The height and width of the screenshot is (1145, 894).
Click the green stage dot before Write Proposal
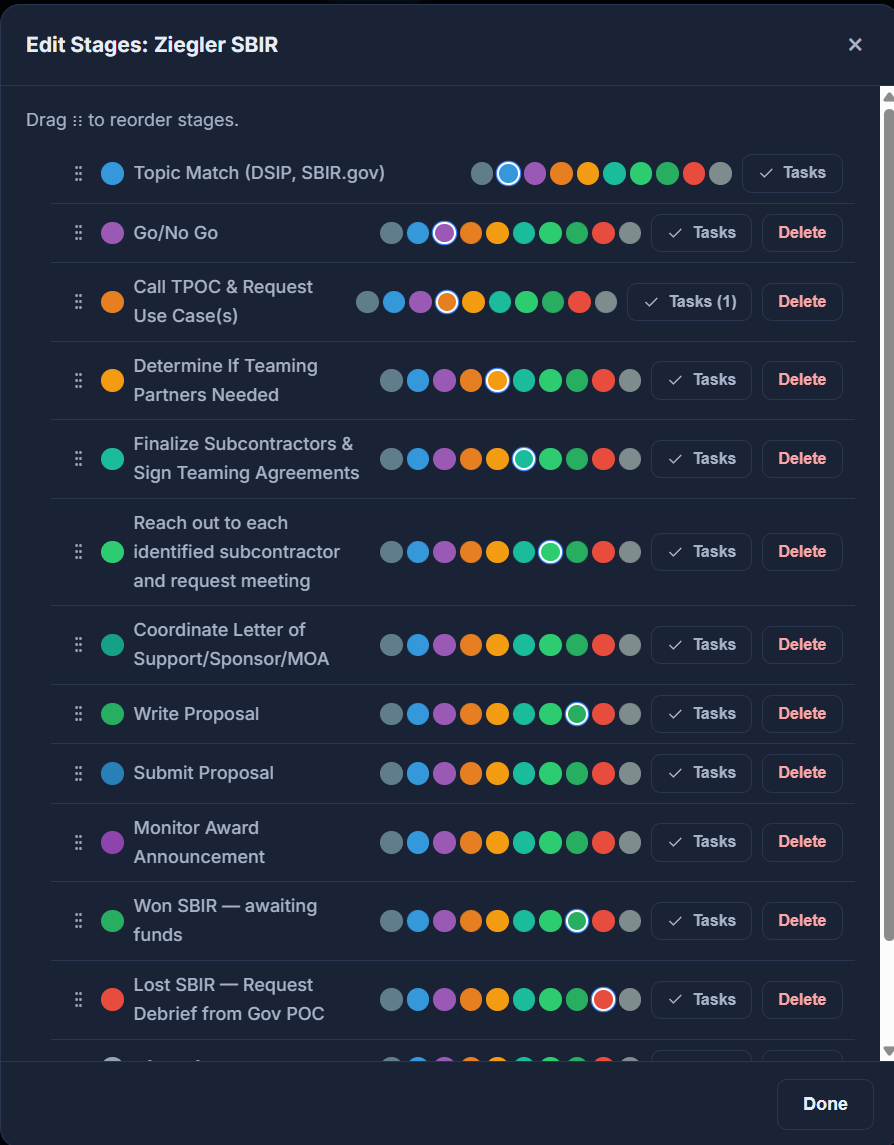[112, 714]
